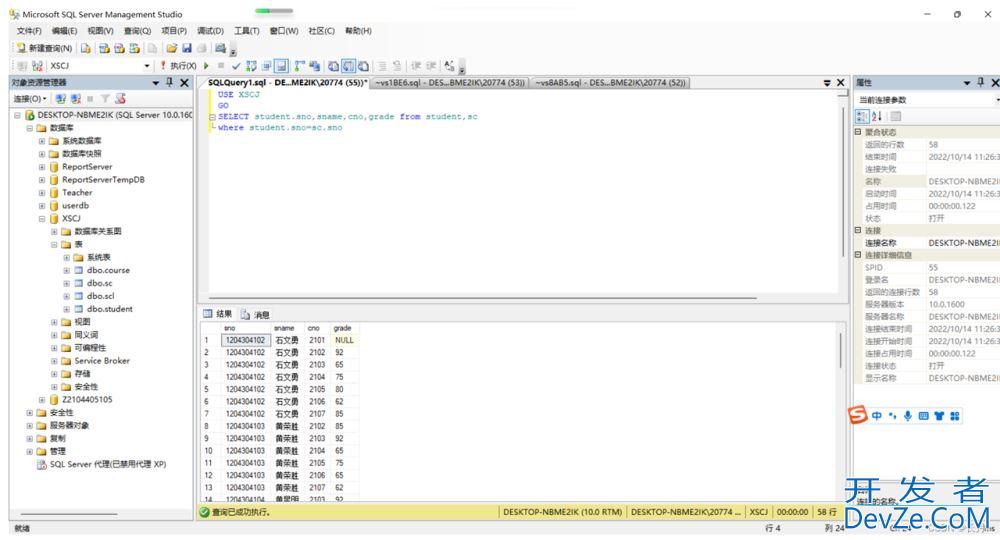Collapse the 连接详细信息 property group
The width and height of the screenshot is (1000, 540).
coord(858,255)
